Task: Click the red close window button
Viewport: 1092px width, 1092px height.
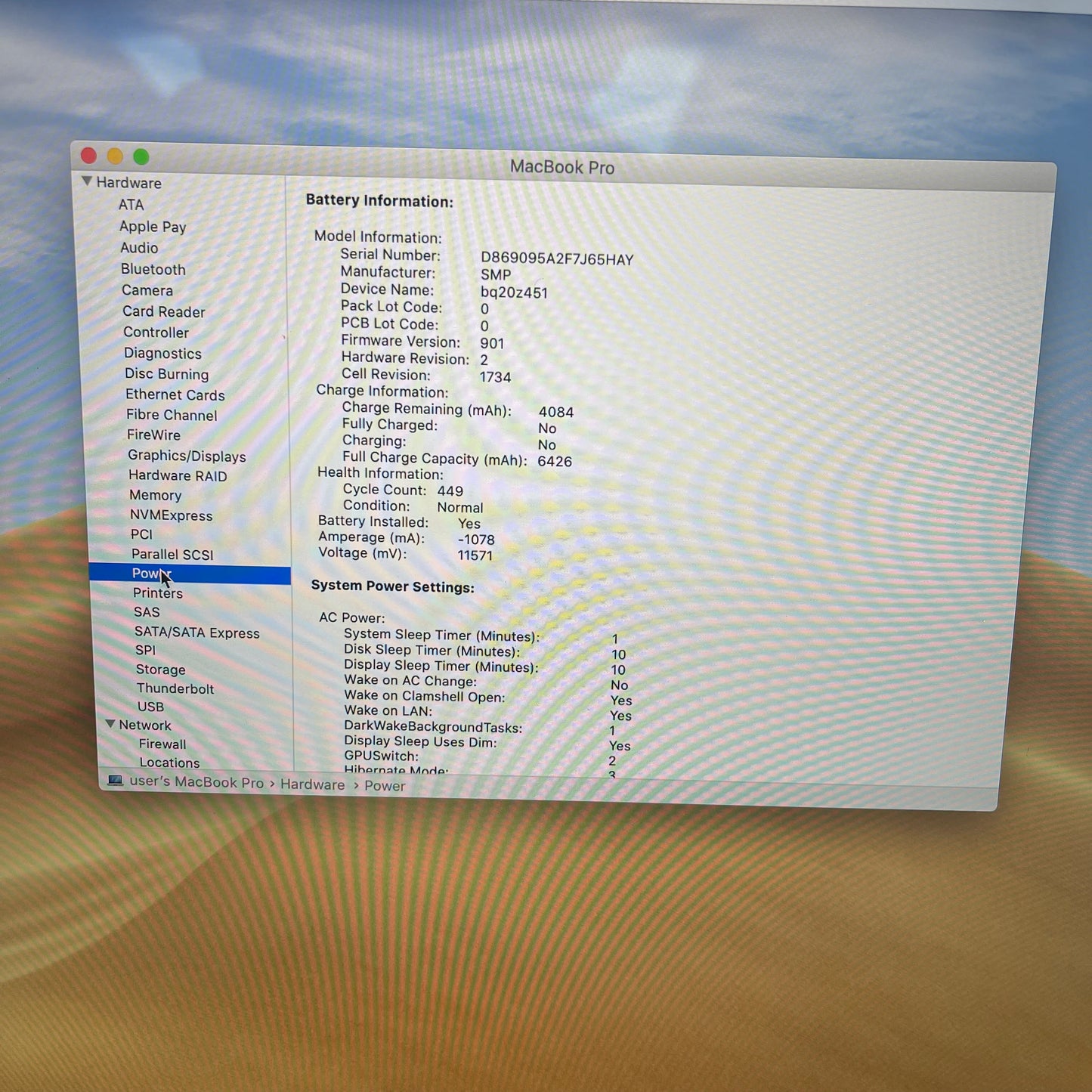Action: click(88, 156)
